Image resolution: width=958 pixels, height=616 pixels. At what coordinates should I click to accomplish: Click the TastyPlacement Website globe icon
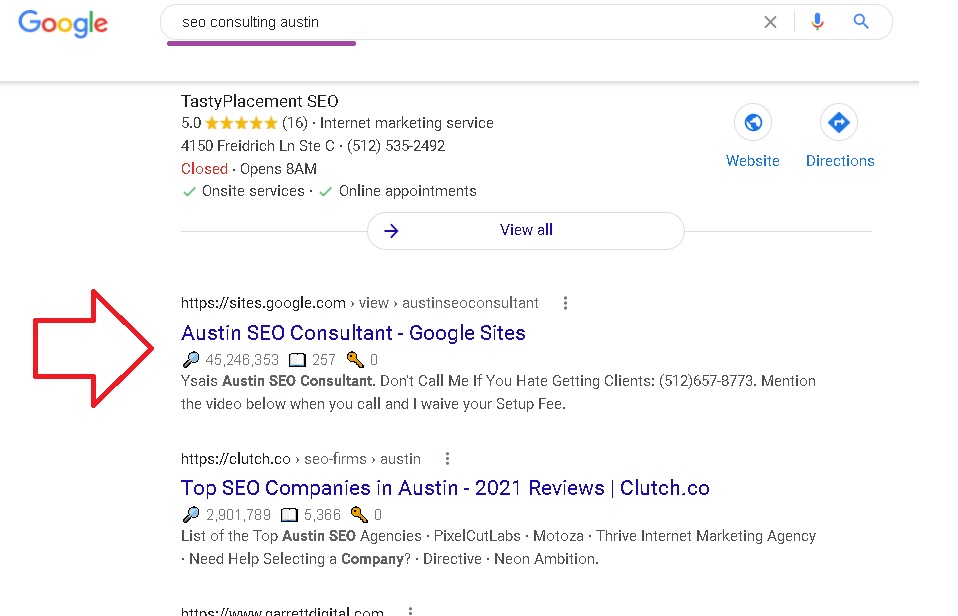(x=753, y=123)
